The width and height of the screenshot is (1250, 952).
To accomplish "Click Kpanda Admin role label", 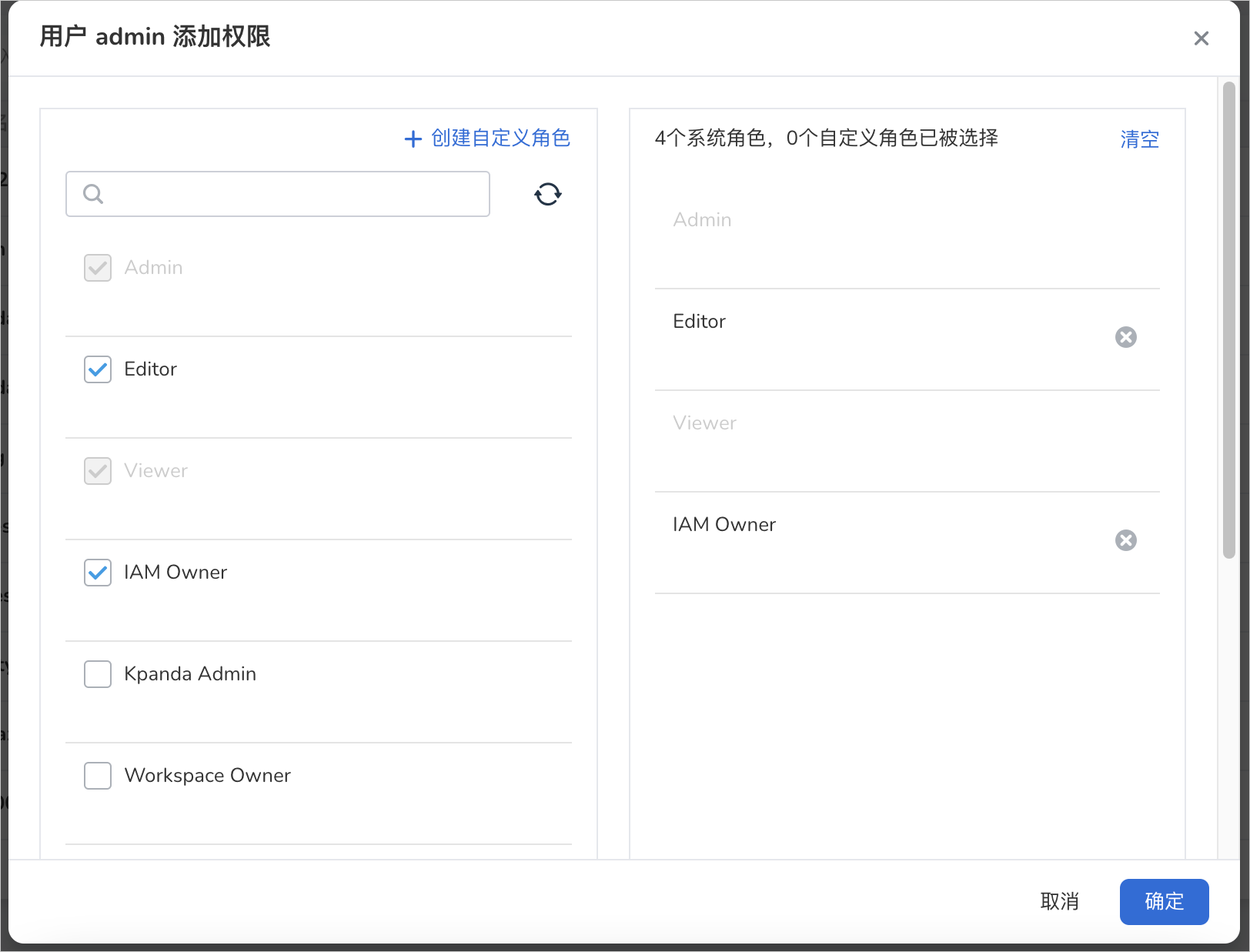I will [190, 674].
